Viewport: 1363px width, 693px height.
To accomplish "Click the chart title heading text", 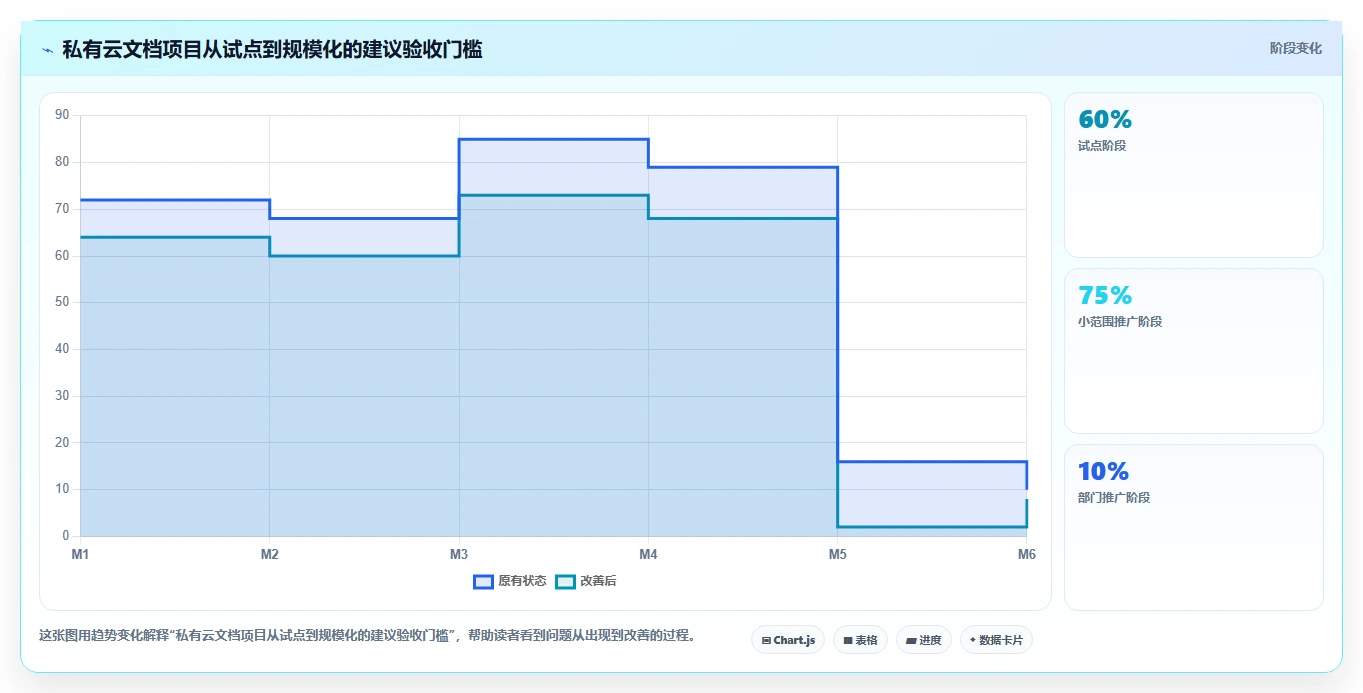I will pos(272,50).
